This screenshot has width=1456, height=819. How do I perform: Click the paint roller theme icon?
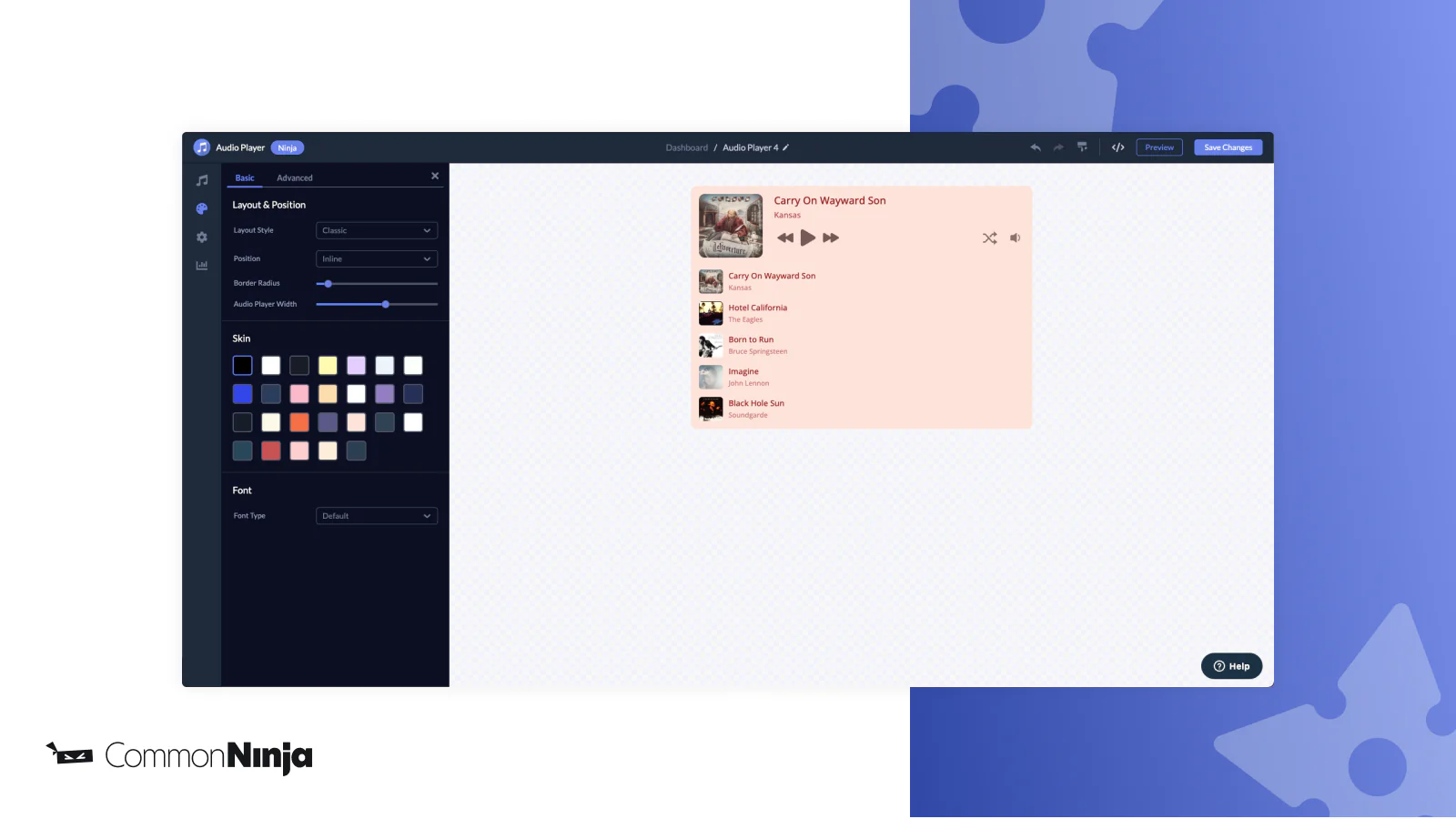pyautogui.click(x=1082, y=147)
